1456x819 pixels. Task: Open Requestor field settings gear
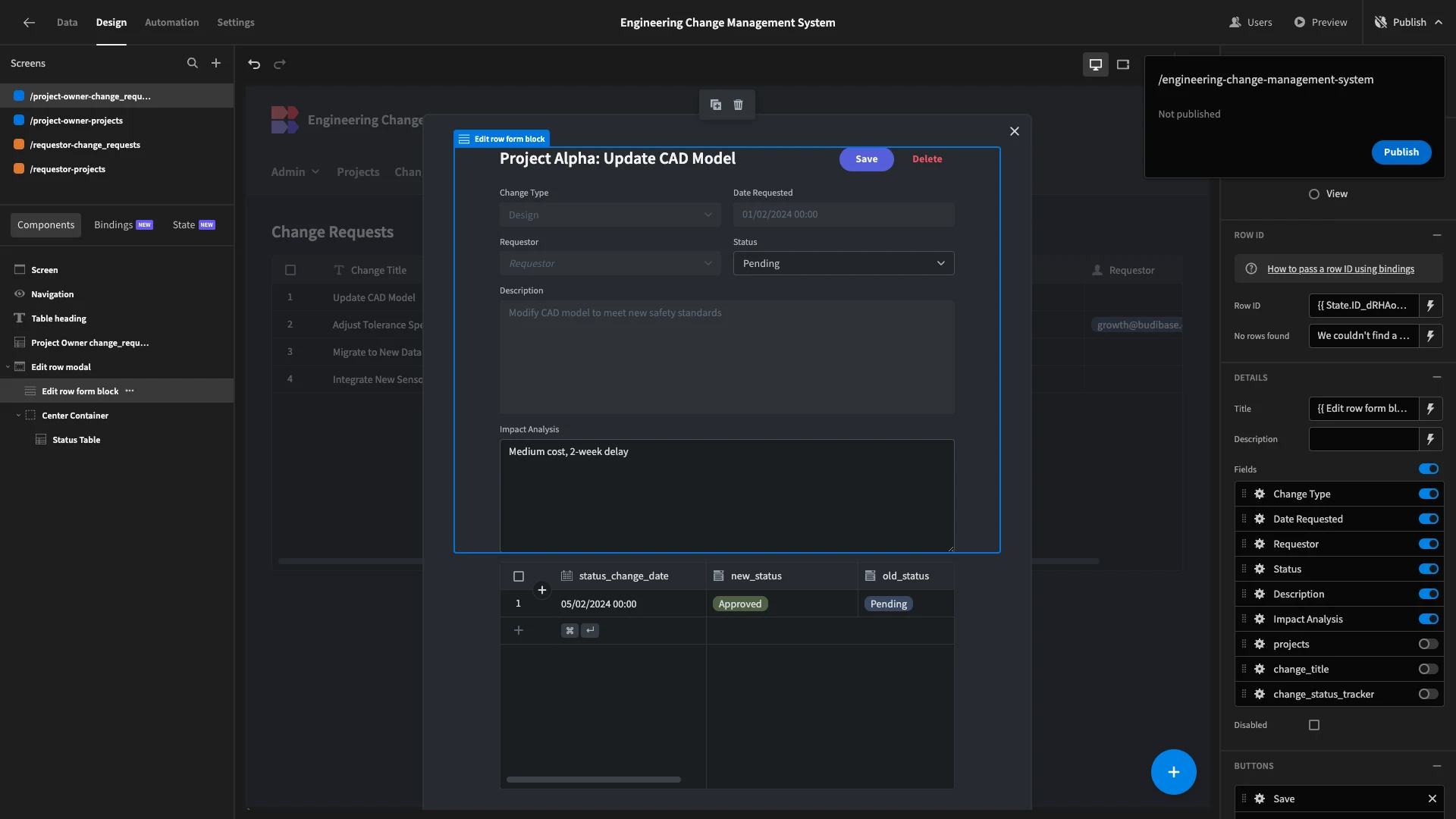tap(1260, 544)
